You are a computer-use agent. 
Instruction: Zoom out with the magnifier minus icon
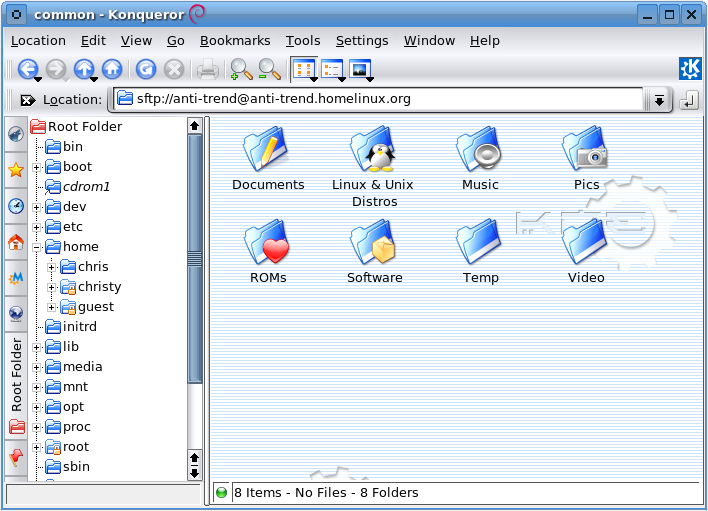click(270, 70)
